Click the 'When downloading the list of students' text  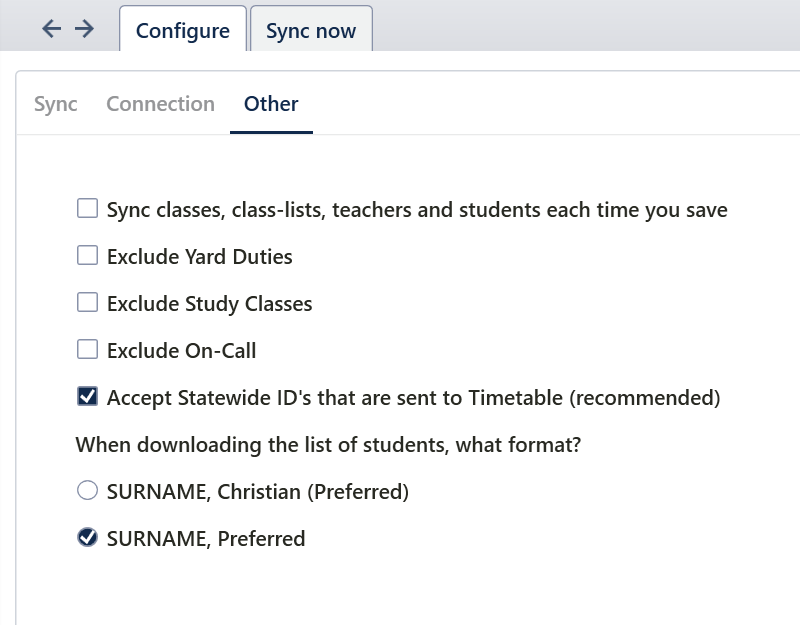coord(328,445)
